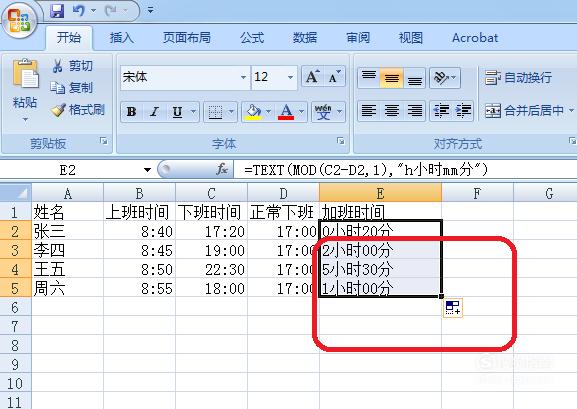Open the 剪贴板 dialog launcher

[x=104, y=141]
